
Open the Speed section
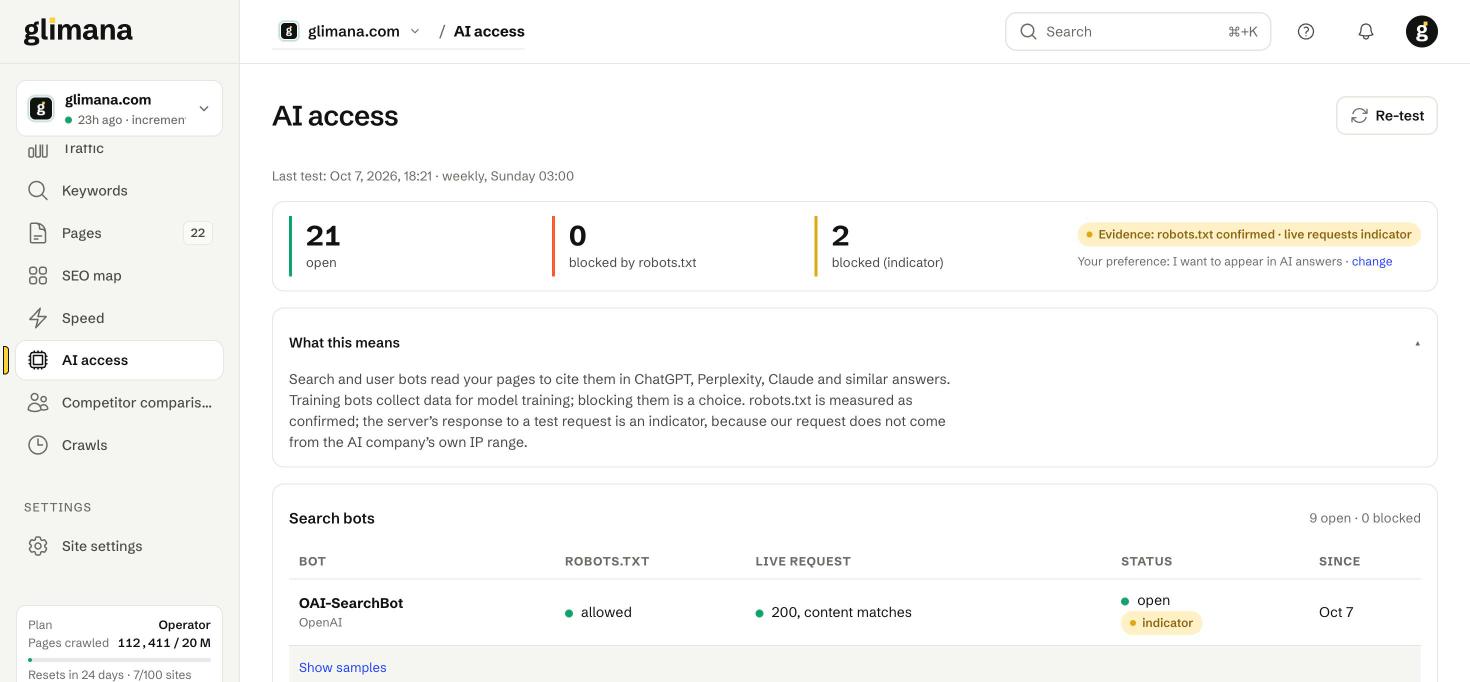(119, 318)
